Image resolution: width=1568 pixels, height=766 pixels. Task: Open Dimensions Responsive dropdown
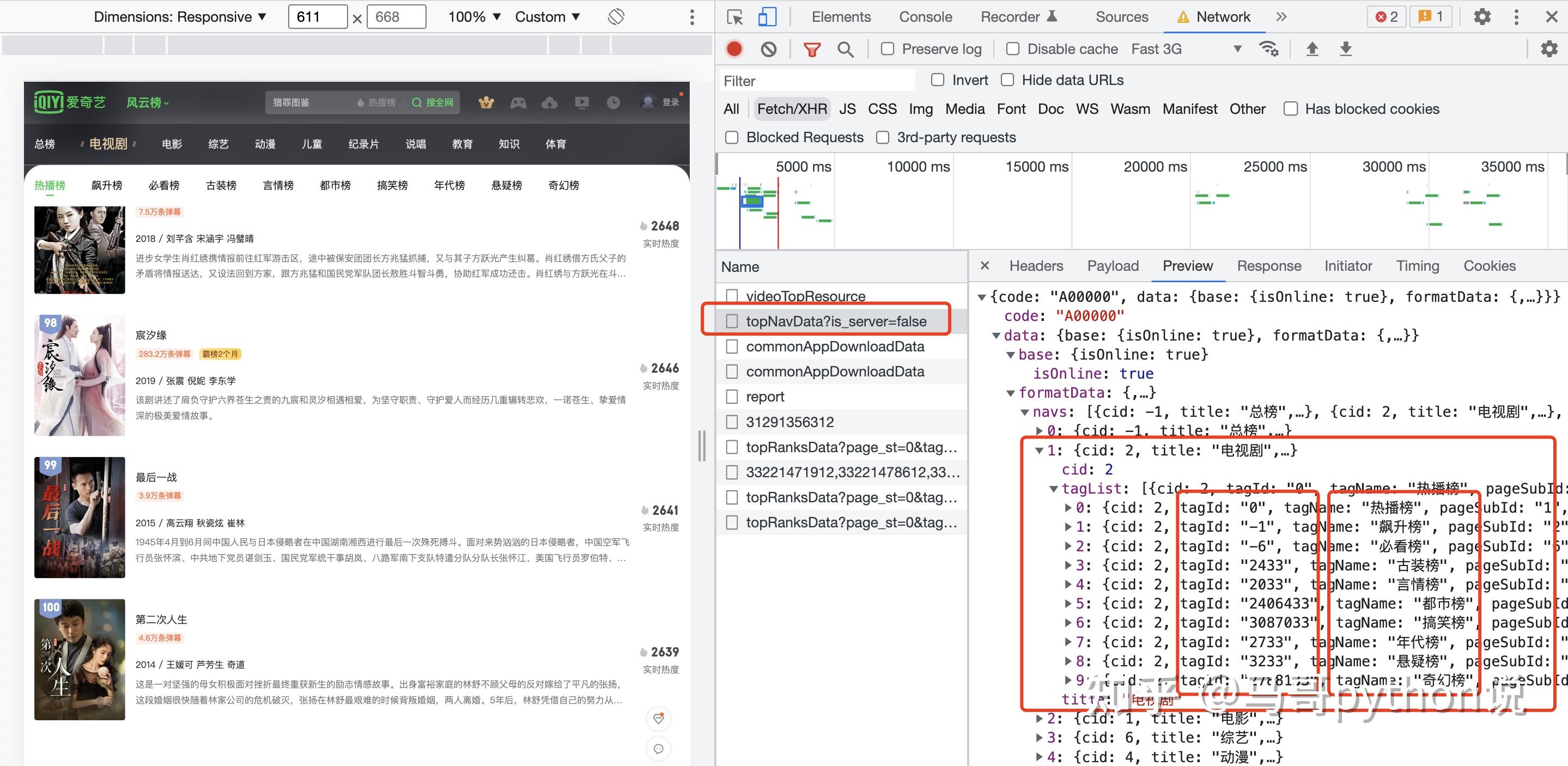(x=180, y=17)
